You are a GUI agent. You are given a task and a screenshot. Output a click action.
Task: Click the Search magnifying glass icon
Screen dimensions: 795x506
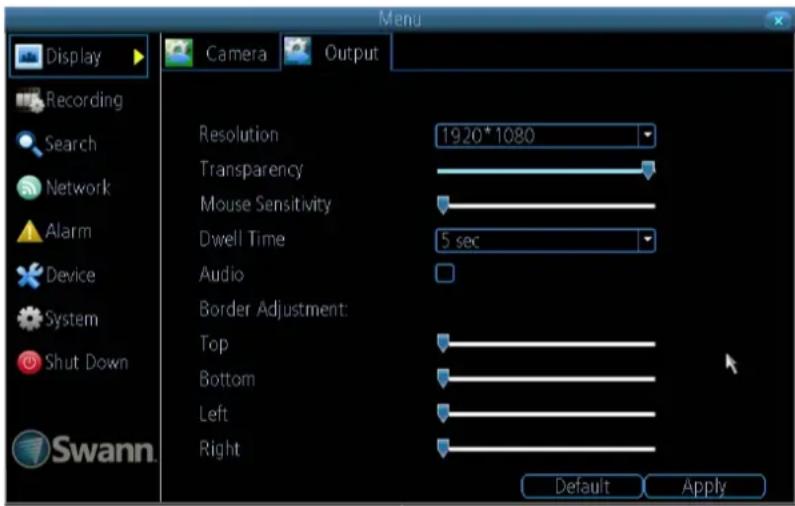click(x=29, y=144)
